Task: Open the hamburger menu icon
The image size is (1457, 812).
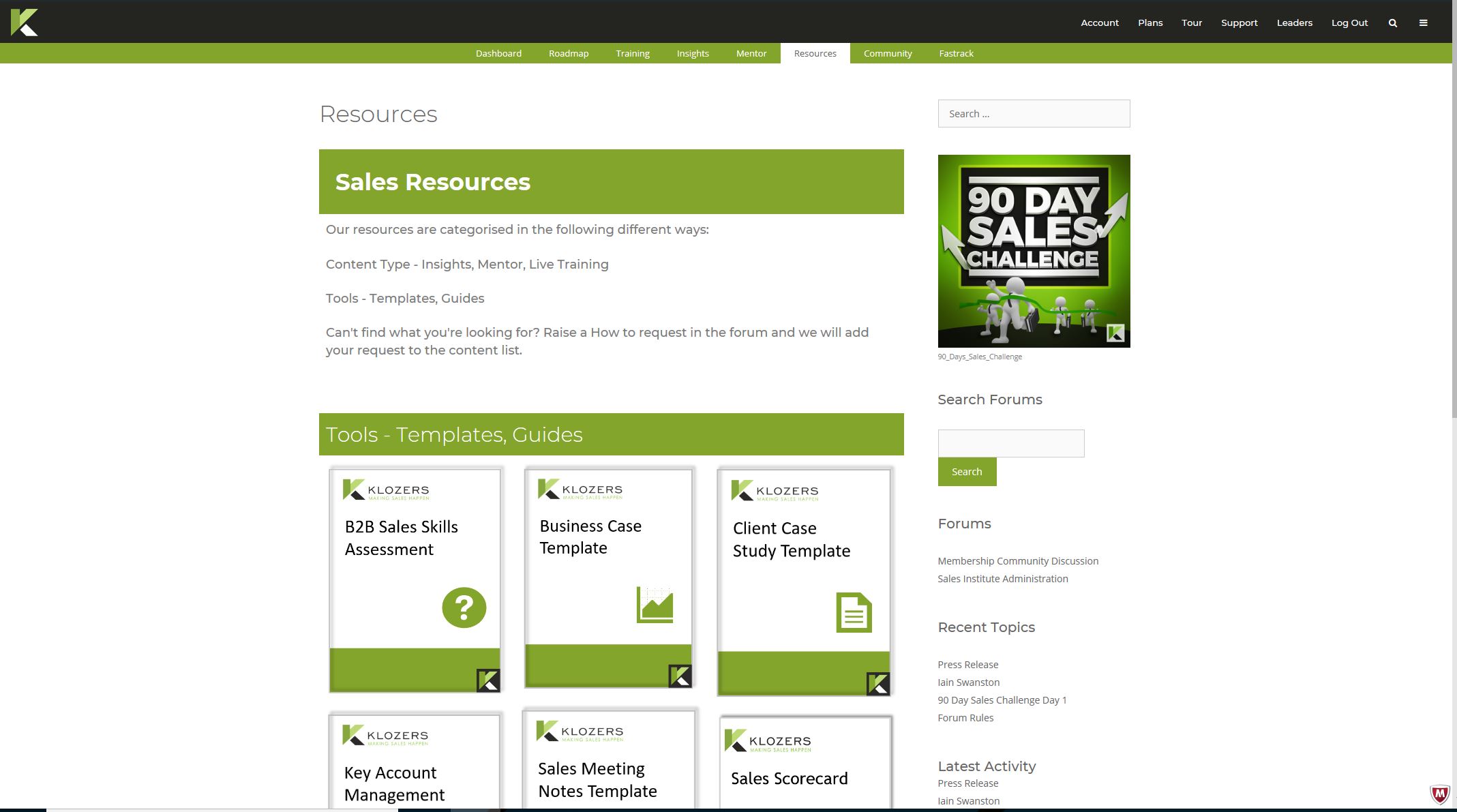Action: (1424, 23)
